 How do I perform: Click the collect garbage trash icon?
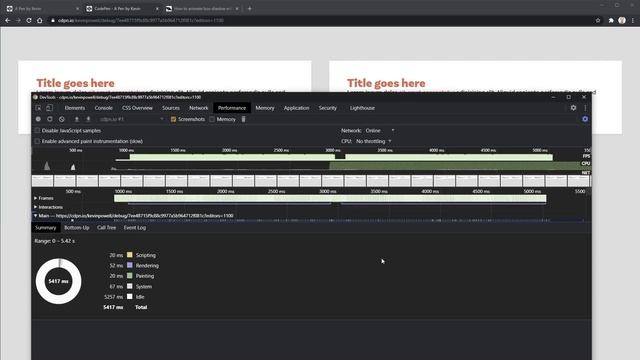[244, 119]
